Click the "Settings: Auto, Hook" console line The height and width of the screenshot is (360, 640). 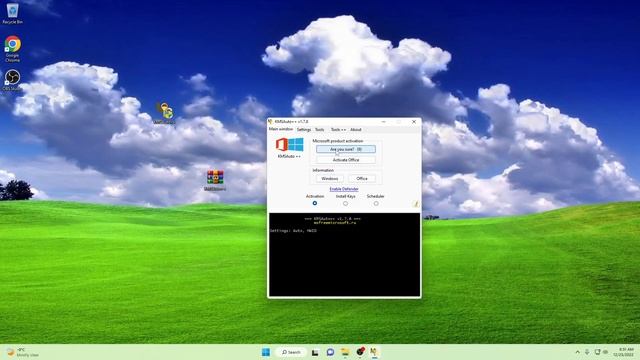tap(293, 231)
